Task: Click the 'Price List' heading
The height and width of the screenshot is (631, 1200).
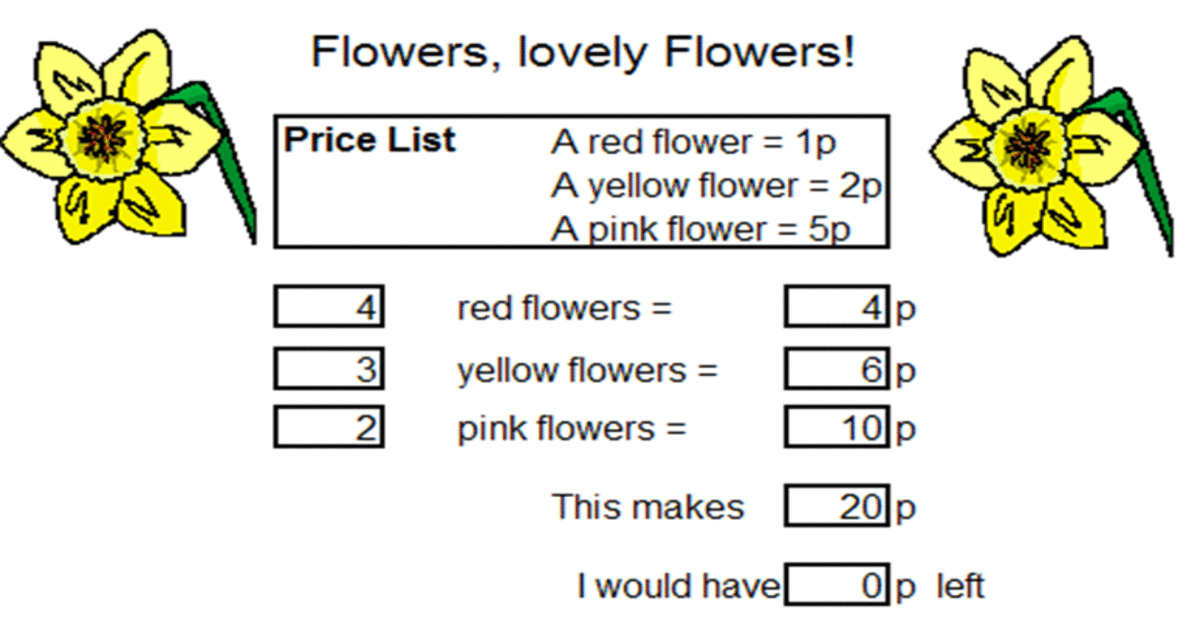Action: click(x=370, y=140)
